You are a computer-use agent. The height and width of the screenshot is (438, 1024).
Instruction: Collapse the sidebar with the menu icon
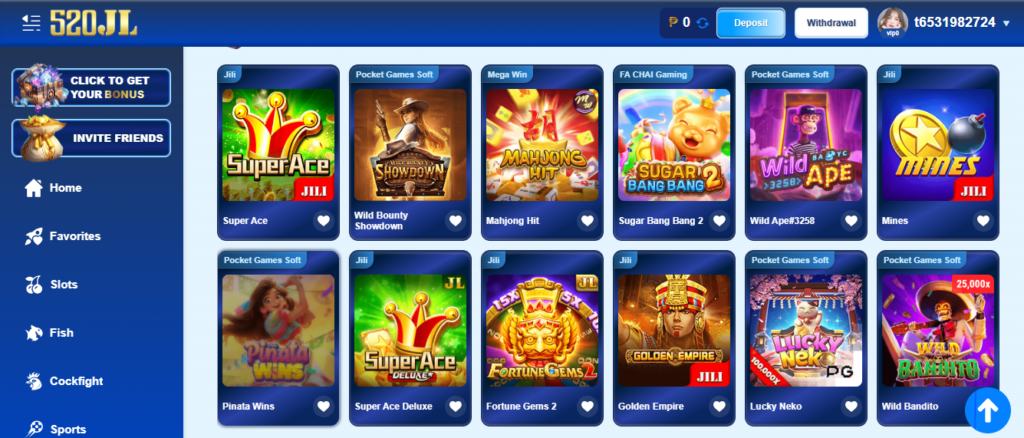point(31,23)
